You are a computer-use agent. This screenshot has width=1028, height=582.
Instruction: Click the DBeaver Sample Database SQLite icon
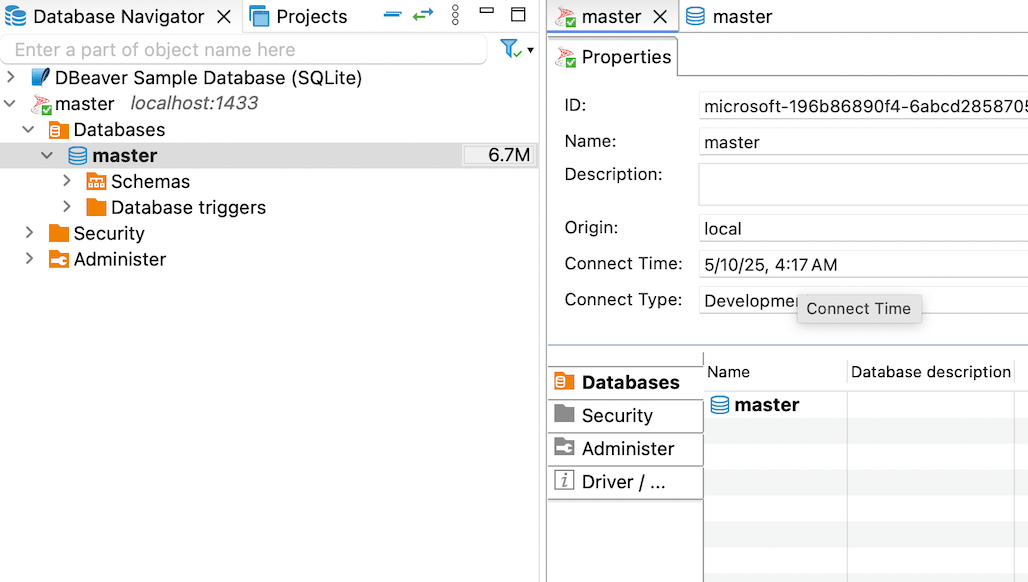click(x=40, y=78)
